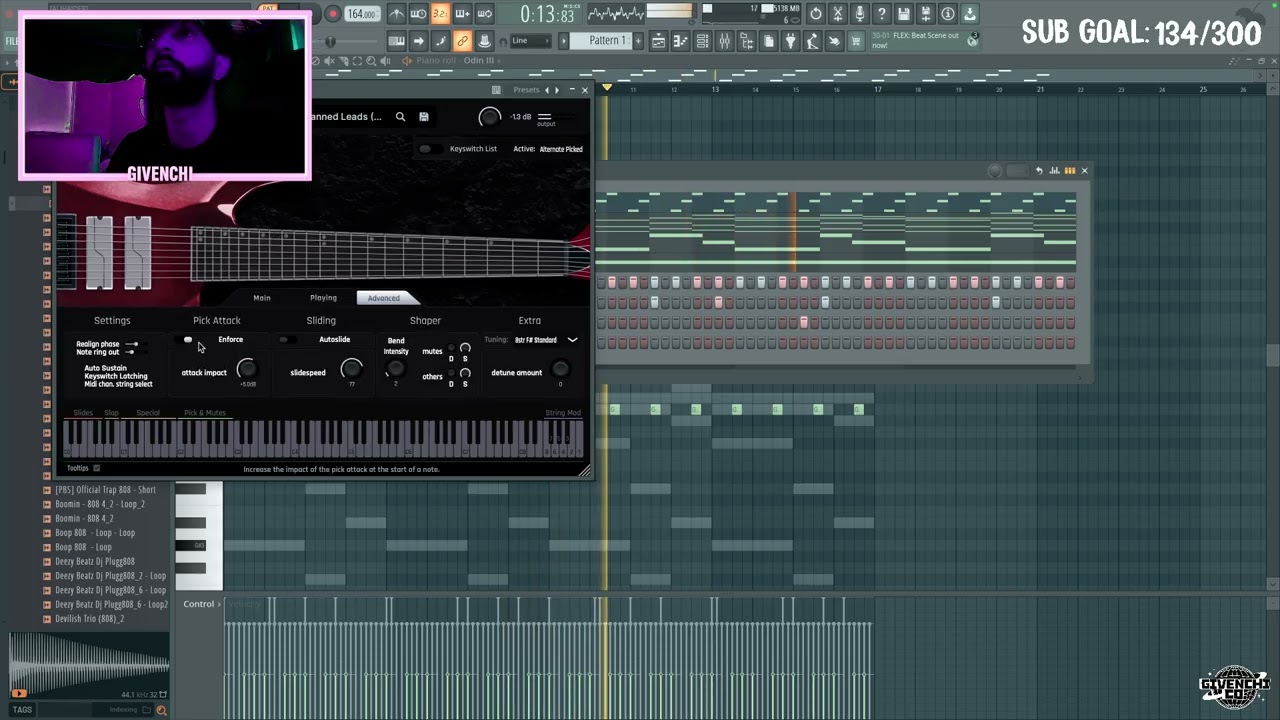Open the Tuning 8str F# Standard dropdown

pyautogui.click(x=545, y=340)
